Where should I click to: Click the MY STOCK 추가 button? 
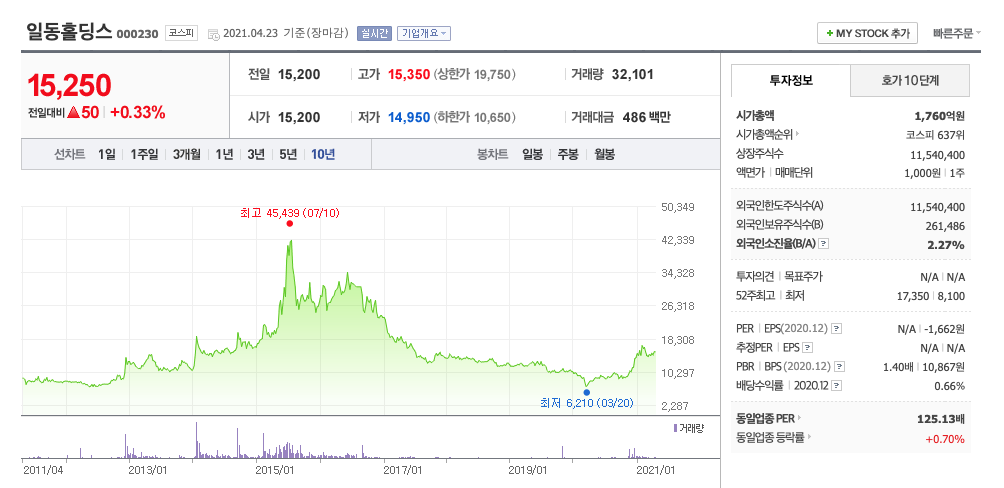tap(867, 33)
